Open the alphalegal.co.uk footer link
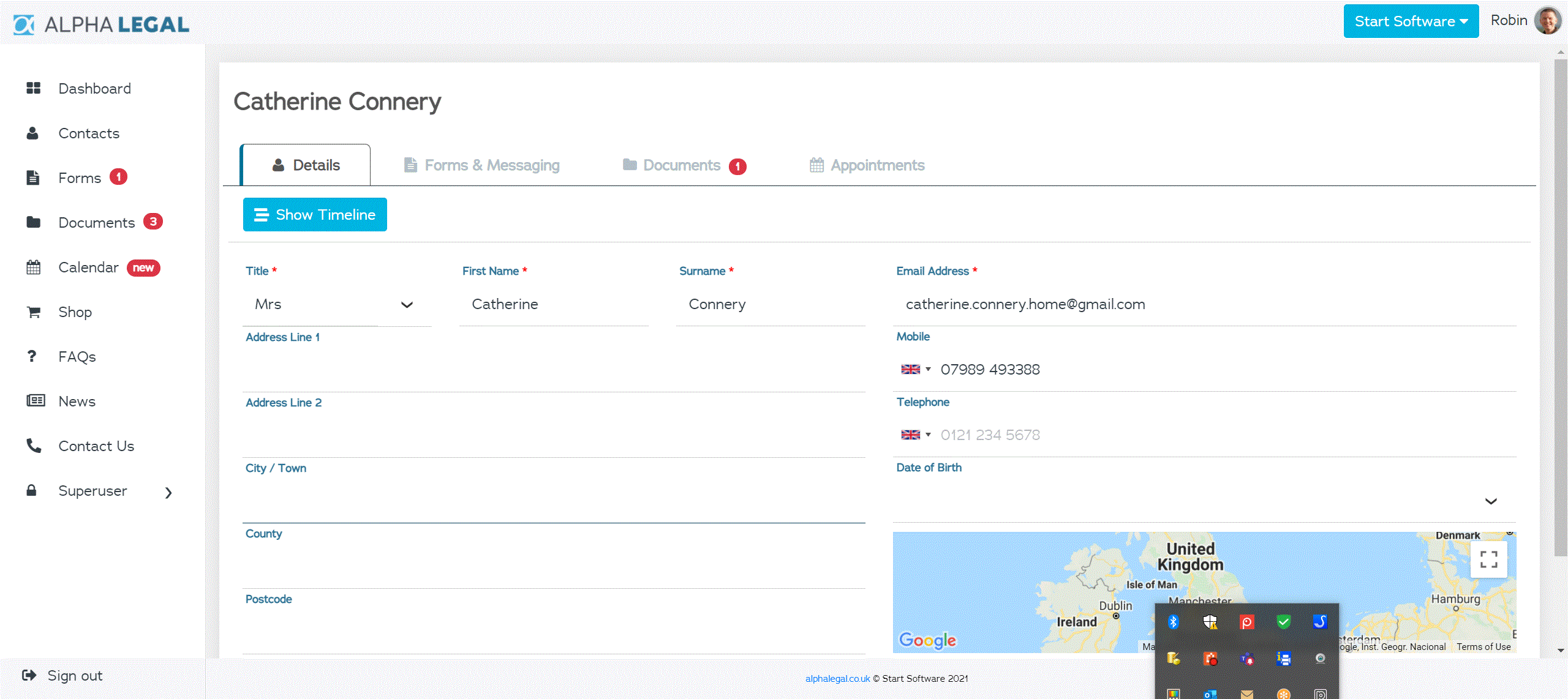The image size is (1568, 699). pos(837,678)
